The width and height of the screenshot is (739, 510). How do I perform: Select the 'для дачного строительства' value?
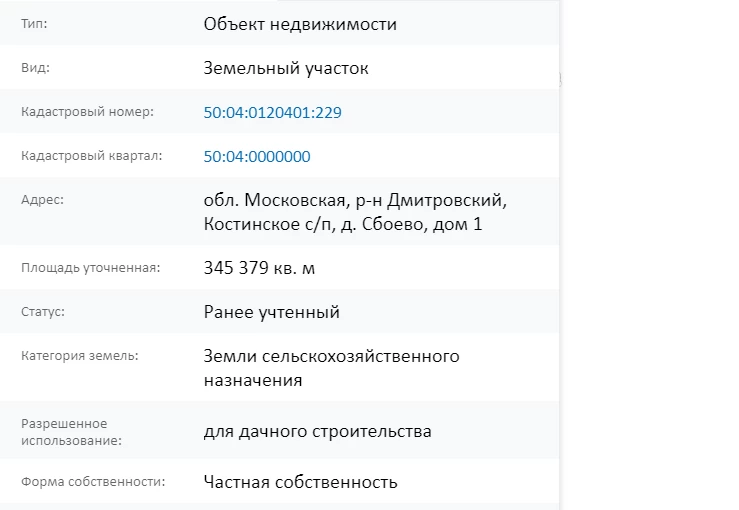click(317, 432)
